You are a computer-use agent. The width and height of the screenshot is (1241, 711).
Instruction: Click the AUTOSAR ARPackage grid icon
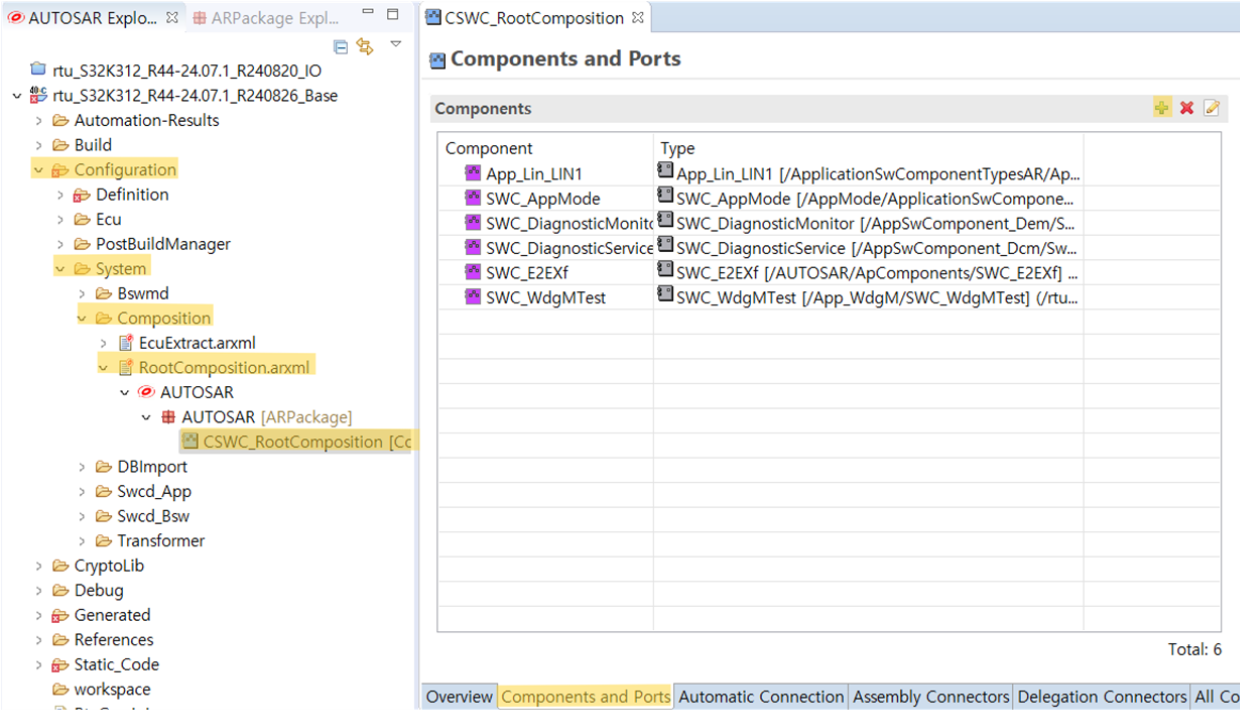click(x=169, y=417)
